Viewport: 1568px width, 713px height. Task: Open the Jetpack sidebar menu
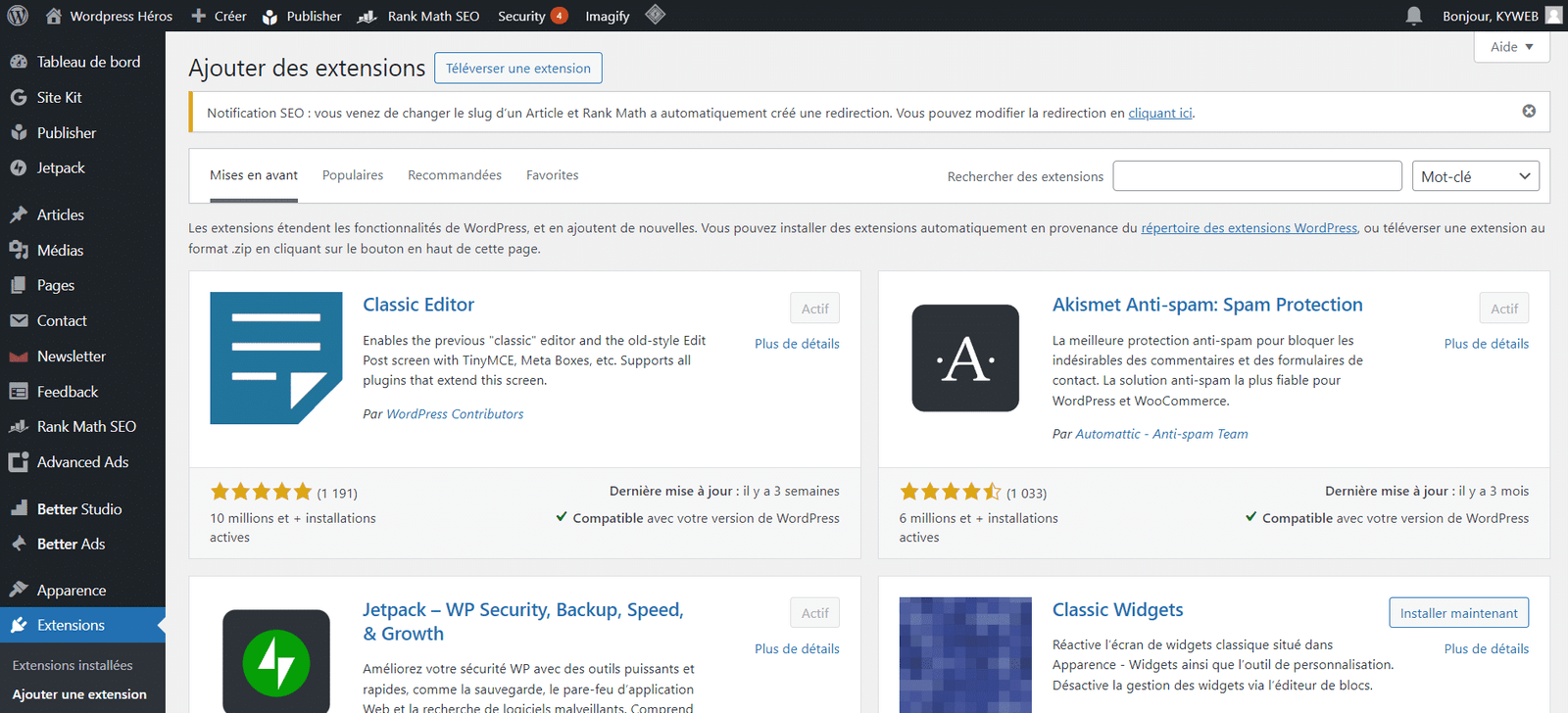(61, 168)
